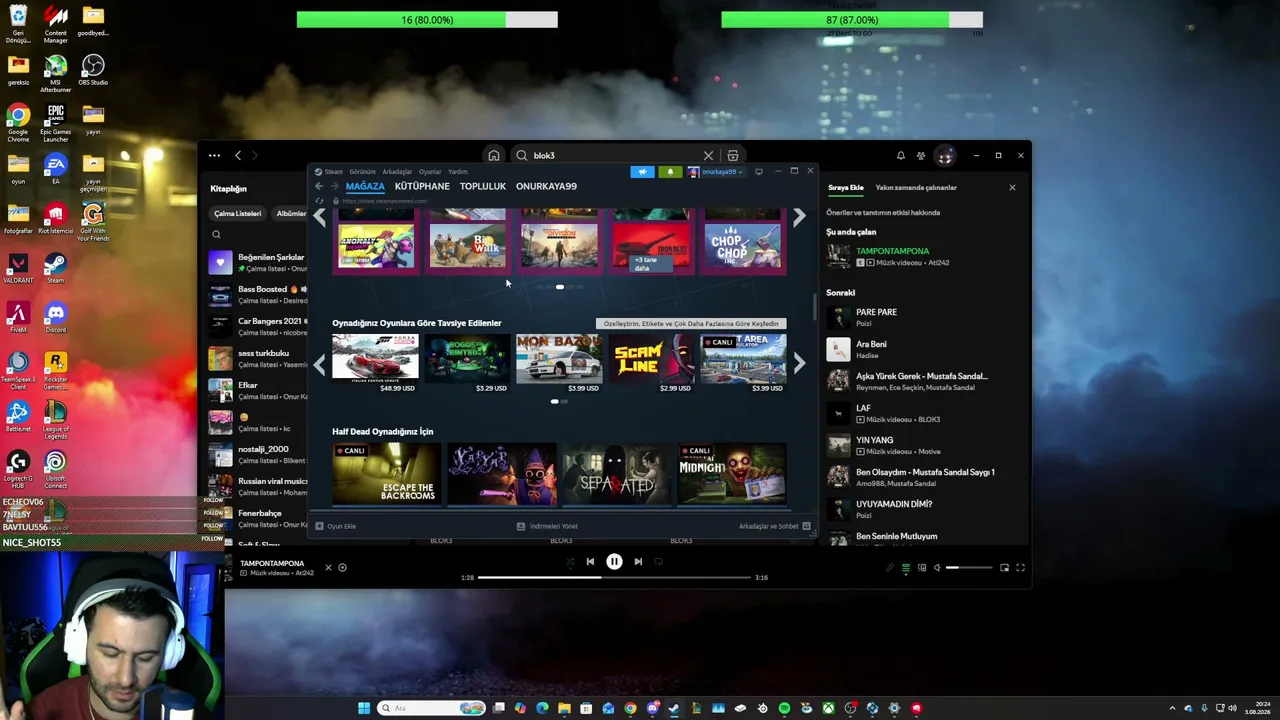
Task: Go back in Spotify navigation
Action: click(x=238, y=155)
